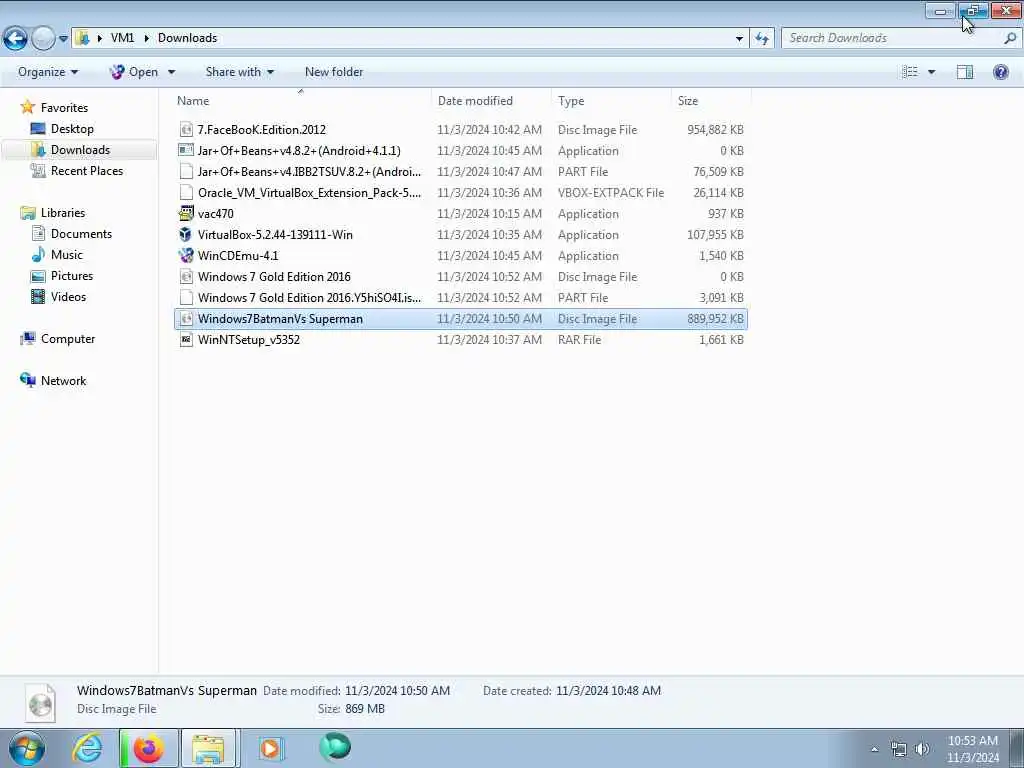Change your view icon button
1024x768 pixels.
click(x=910, y=72)
